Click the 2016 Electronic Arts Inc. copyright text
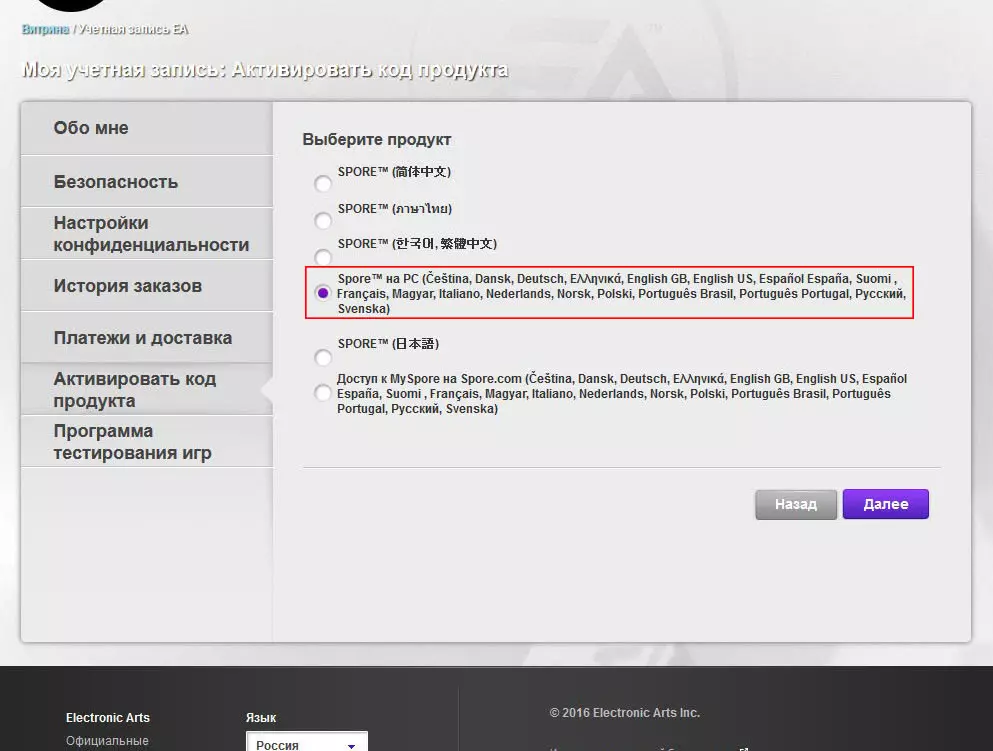 click(624, 712)
